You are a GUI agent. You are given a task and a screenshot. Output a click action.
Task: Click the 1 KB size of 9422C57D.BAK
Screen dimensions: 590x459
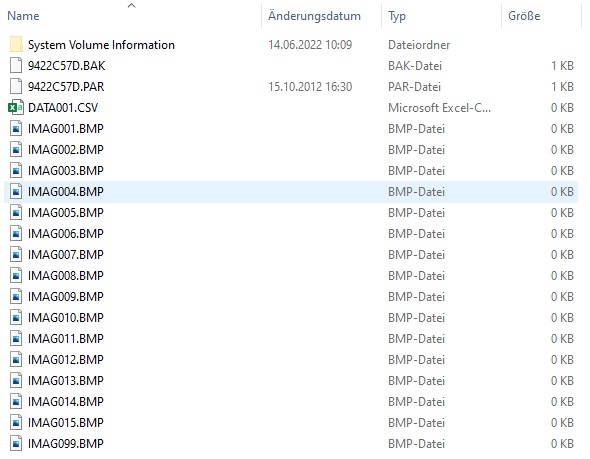coord(563,66)
